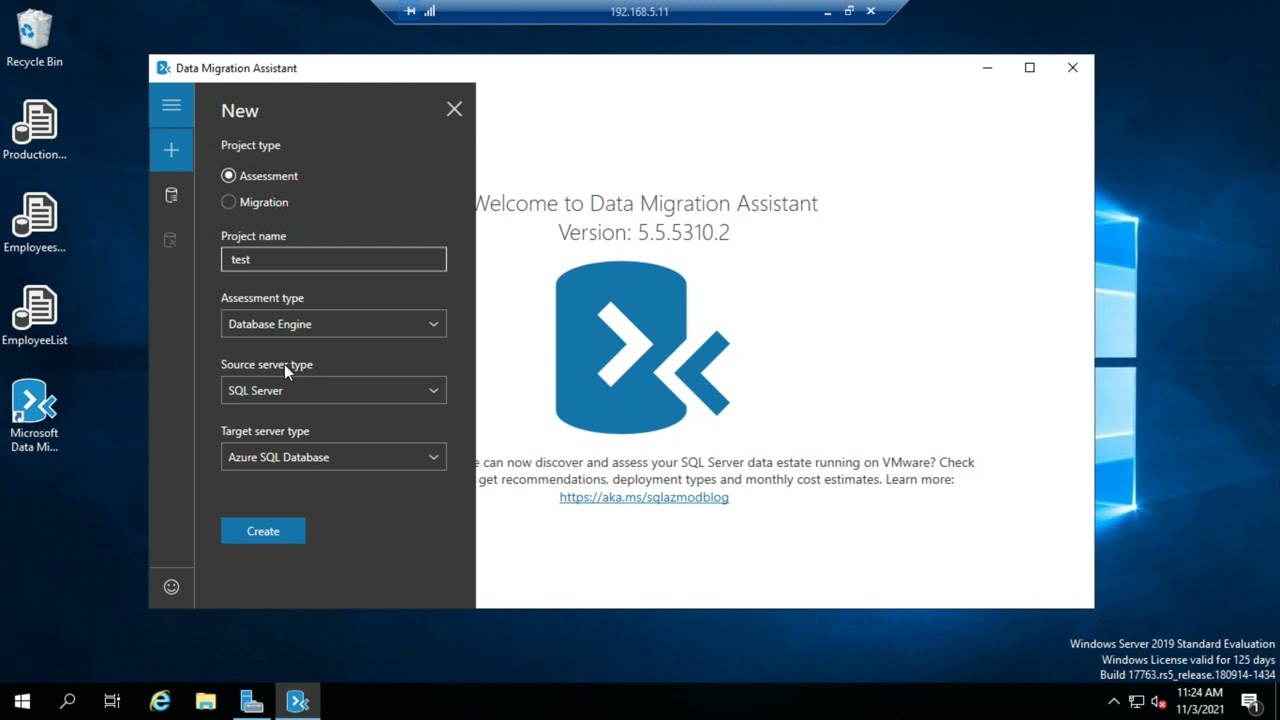Image resolution: width=1280 pixels, height=720 pixels.
Task: Open the aka.ms/sqlazmodblog link
Action: coord(644,497)
